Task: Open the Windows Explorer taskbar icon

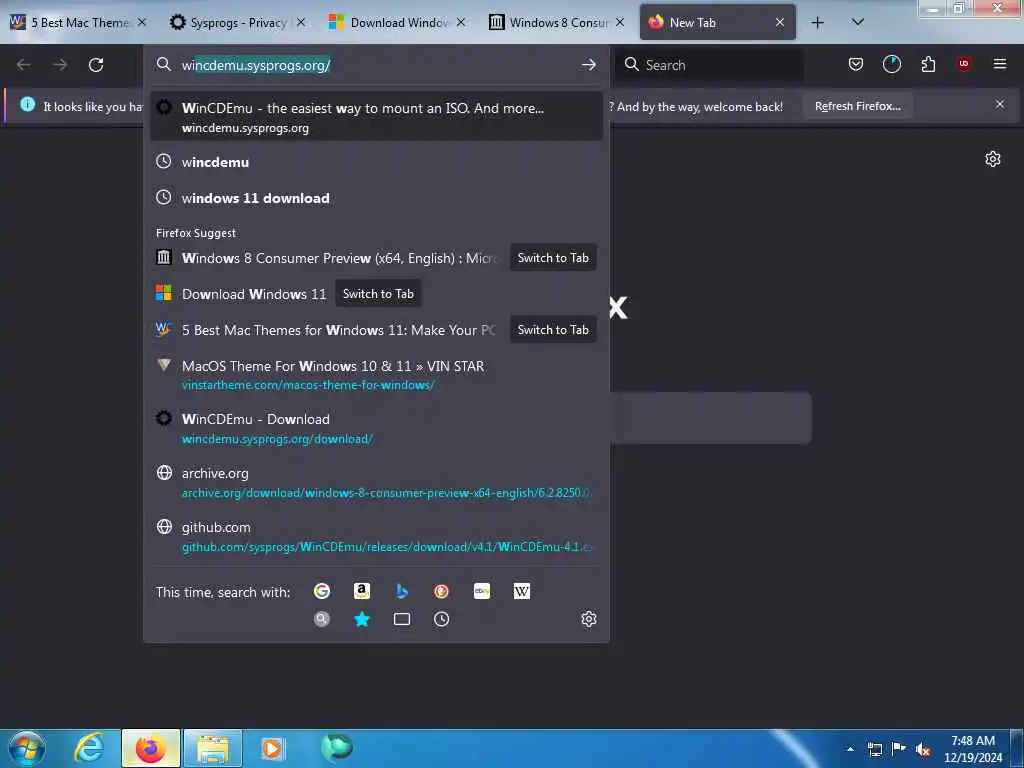Action: [213, 748]
